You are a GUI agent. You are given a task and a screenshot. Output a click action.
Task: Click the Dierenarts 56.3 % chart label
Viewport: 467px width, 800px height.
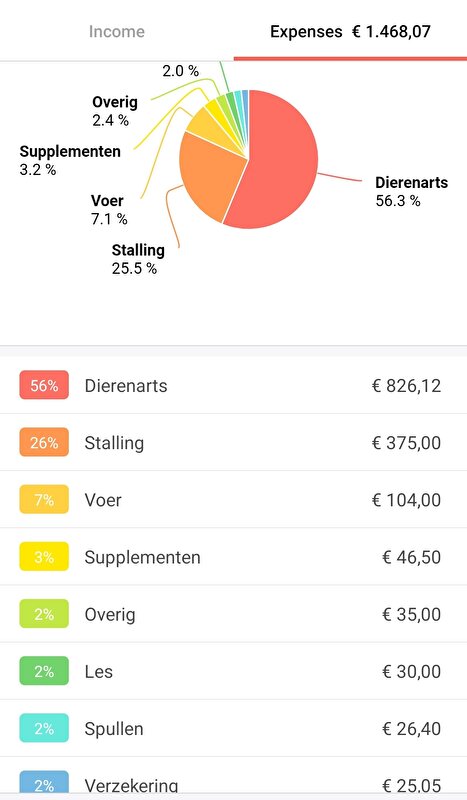(411, 191)
